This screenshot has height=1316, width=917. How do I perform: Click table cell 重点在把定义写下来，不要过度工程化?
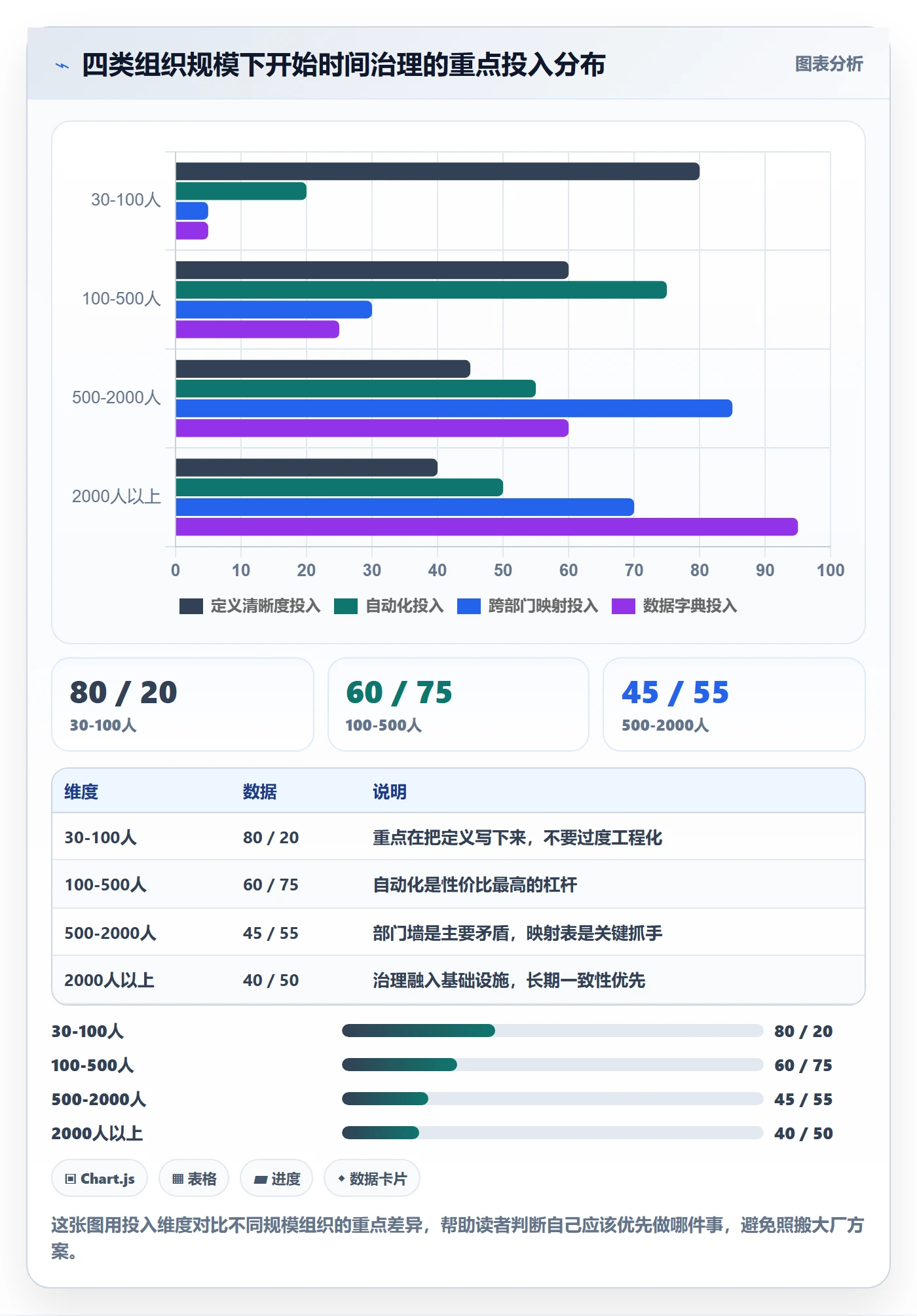tap(517, 837)
